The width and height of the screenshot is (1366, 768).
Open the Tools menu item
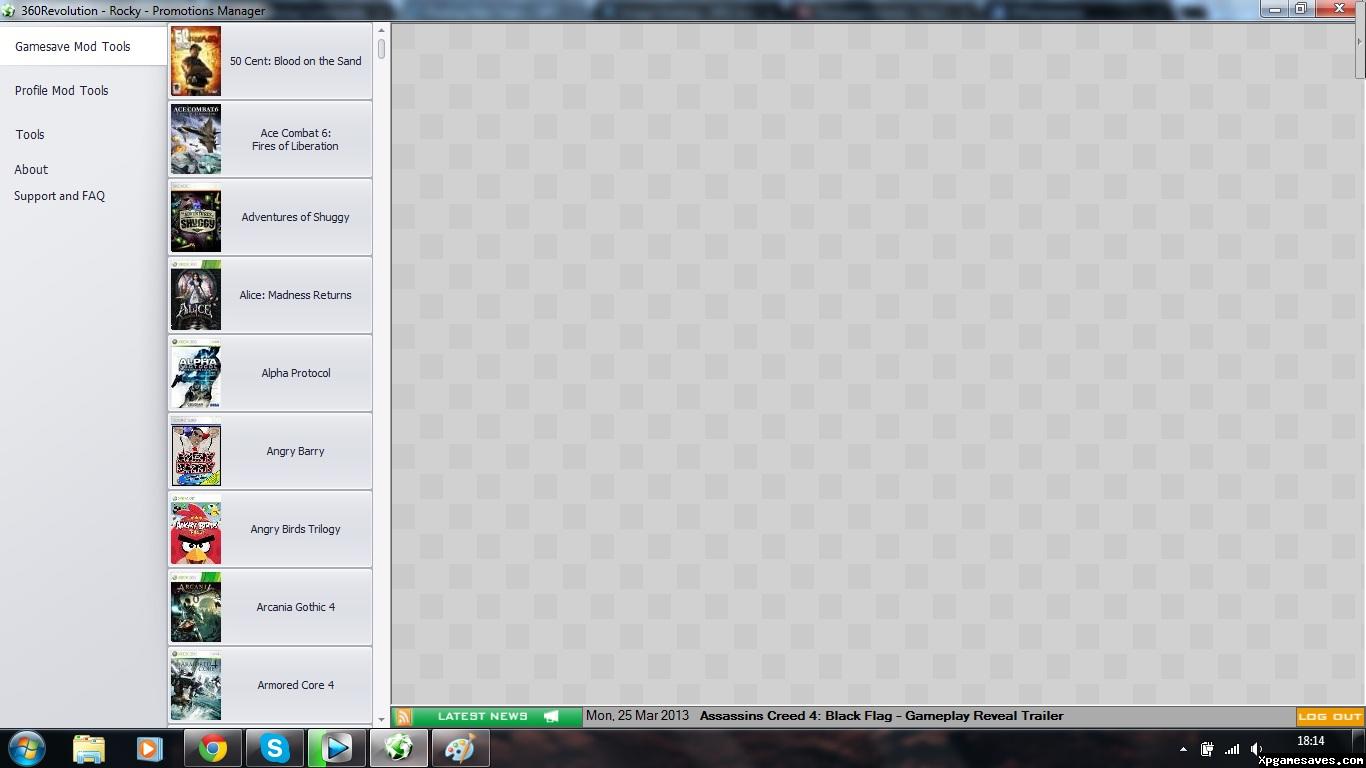point(30,135)
